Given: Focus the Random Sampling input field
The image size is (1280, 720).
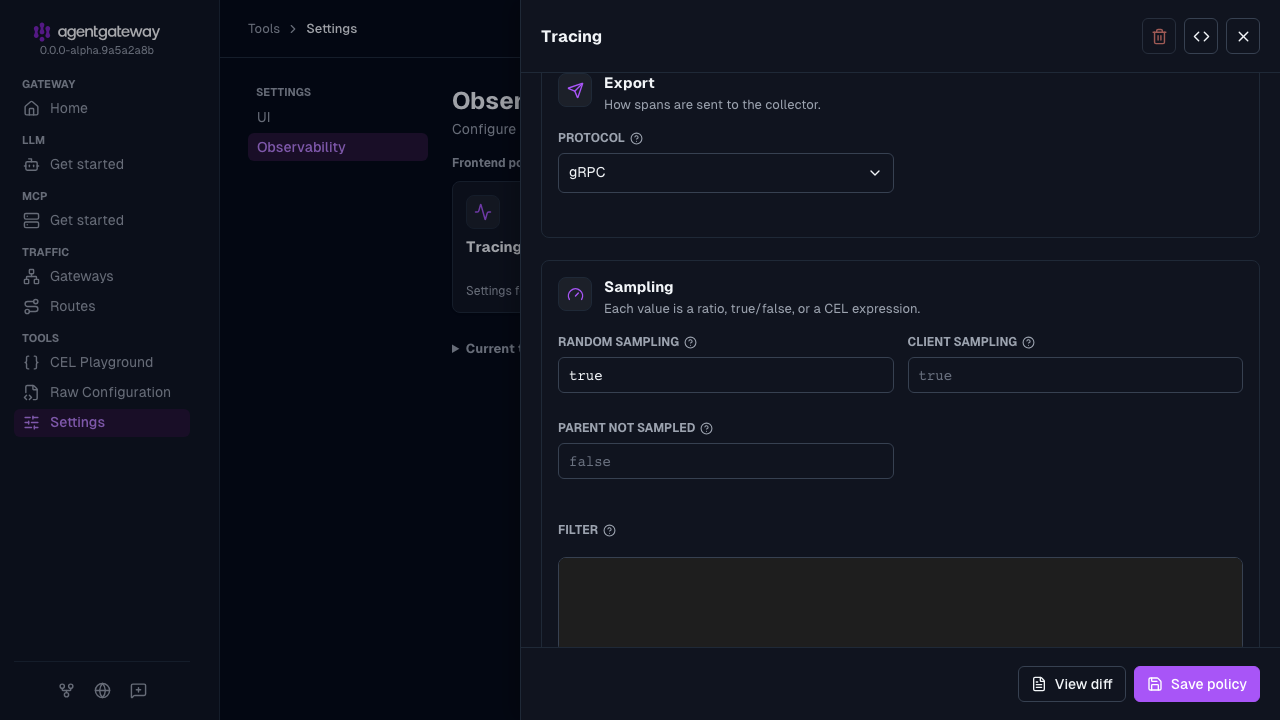Looking at the screenshot, I should 726,375.
